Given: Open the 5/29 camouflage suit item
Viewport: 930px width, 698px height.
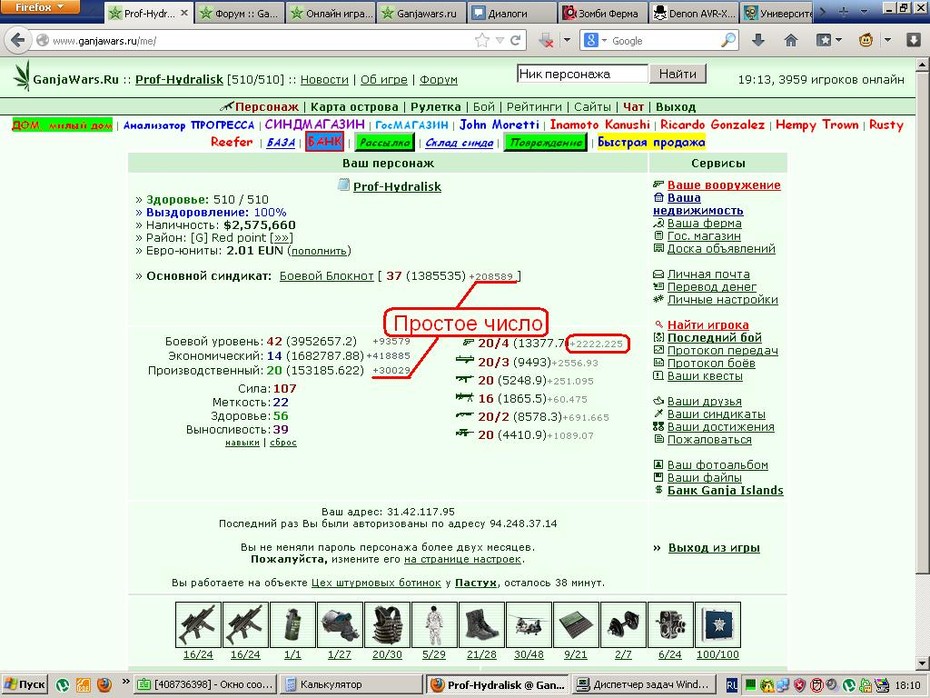Looking at the screenshot, I should click(x=434, y=624).
